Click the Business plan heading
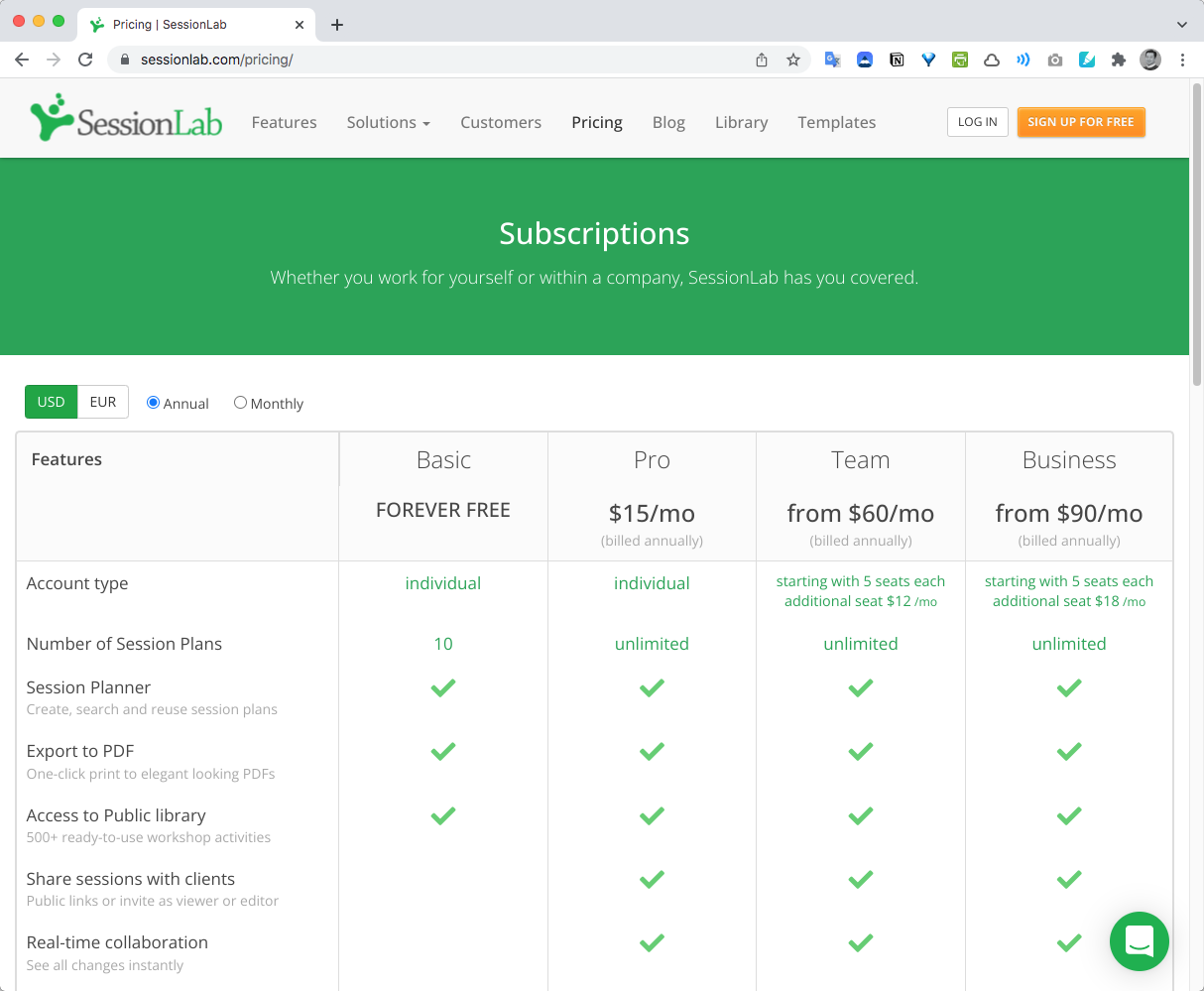 pos(1069,460)
